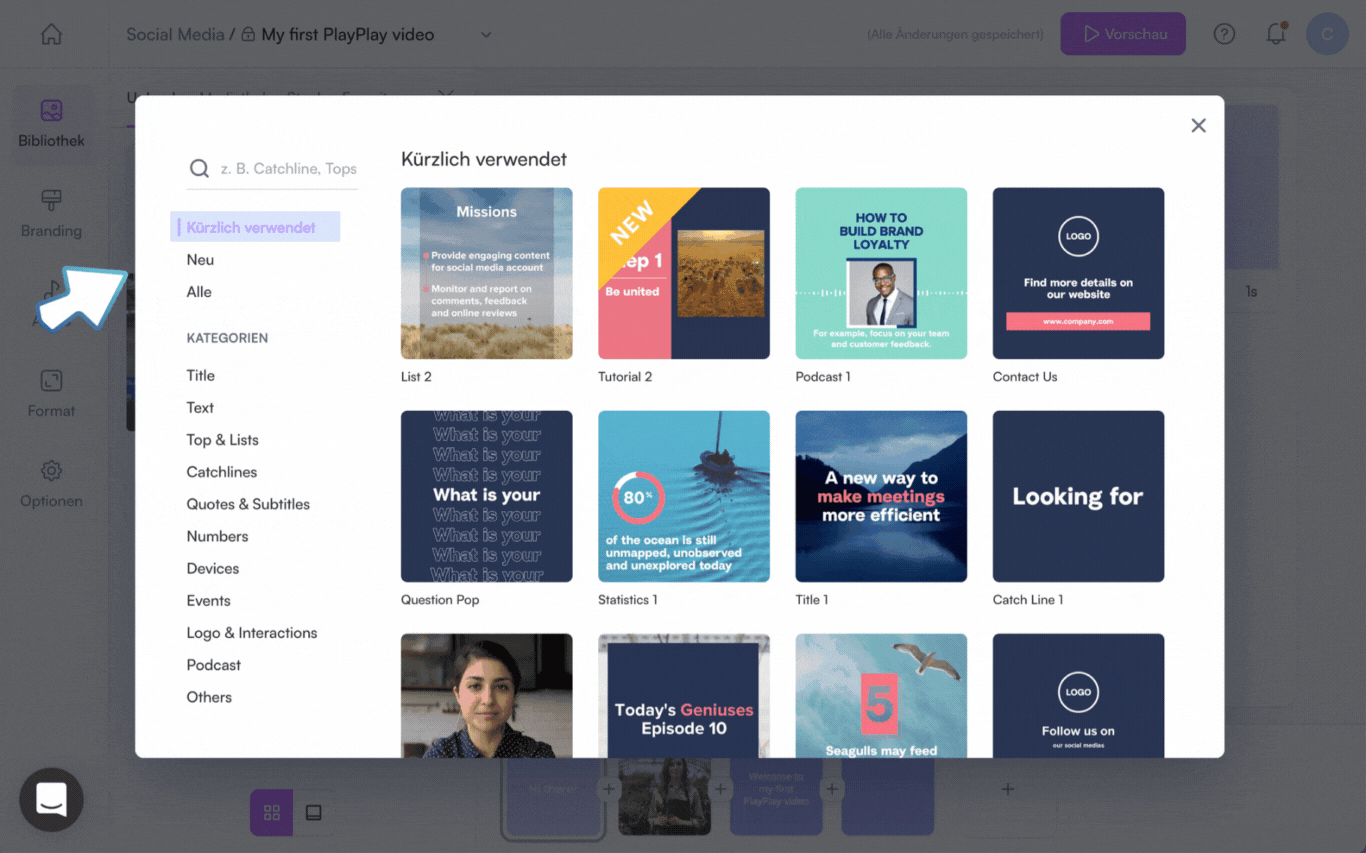The width and height of the screenshot is (1366, 853).
Task: Click the Statistics 1 caption text
Action: [x=628, y=600]
